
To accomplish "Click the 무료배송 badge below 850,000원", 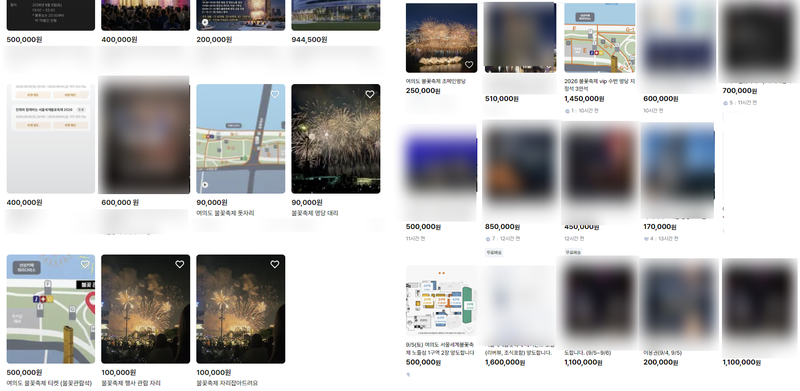I will (x=494, y=253).
